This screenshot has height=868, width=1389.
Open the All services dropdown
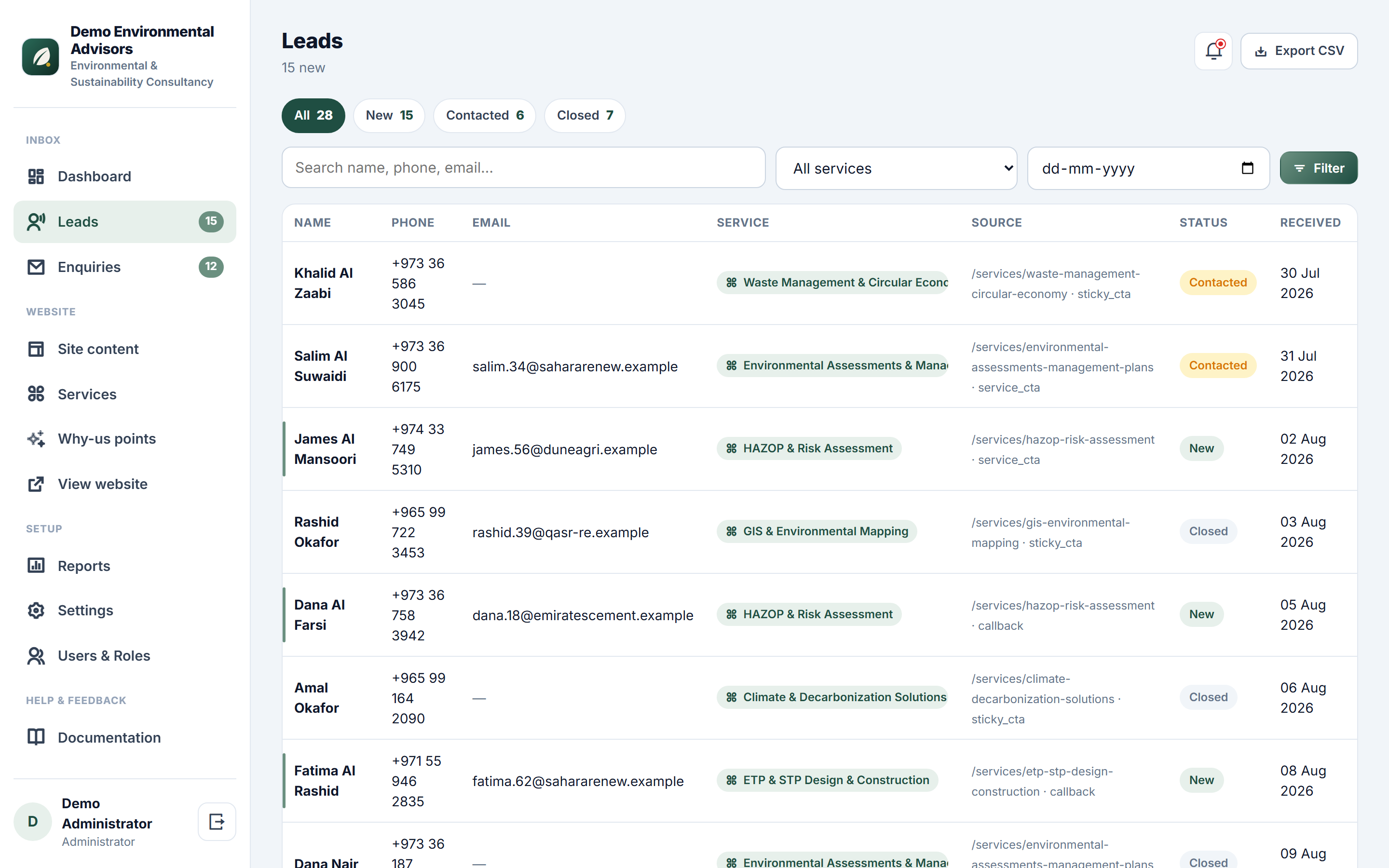896,168
